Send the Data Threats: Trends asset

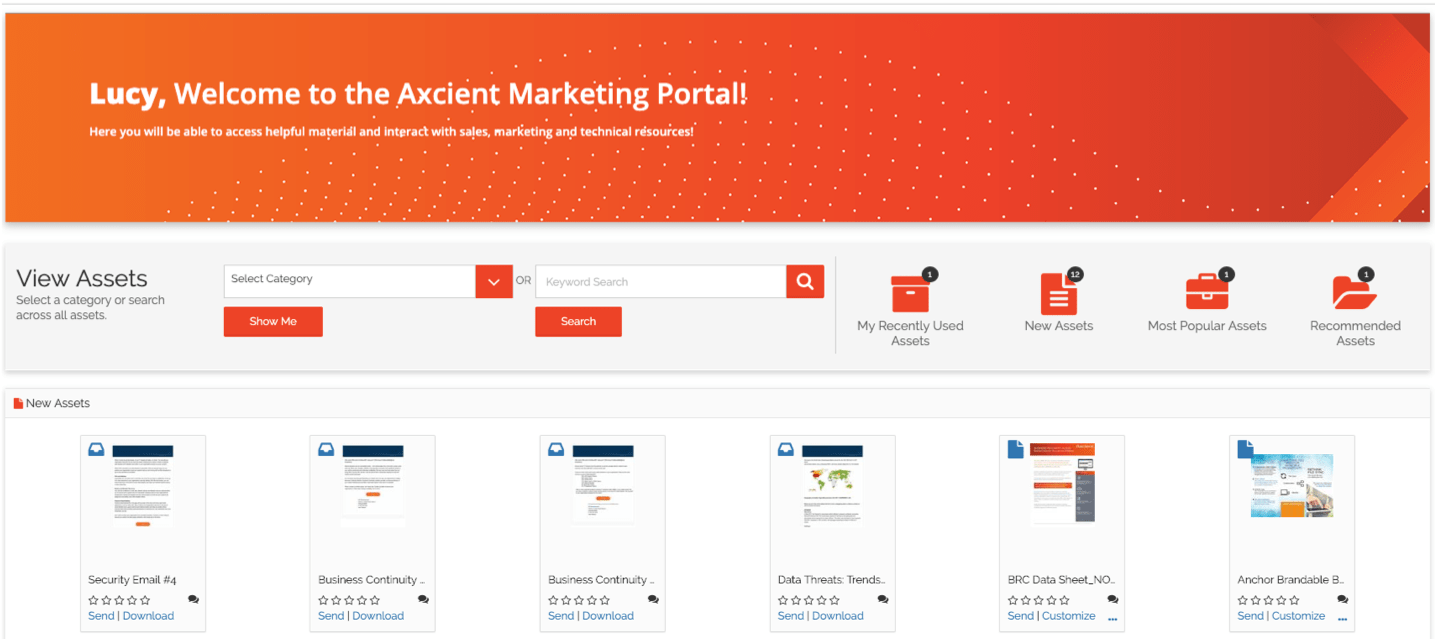790,616
